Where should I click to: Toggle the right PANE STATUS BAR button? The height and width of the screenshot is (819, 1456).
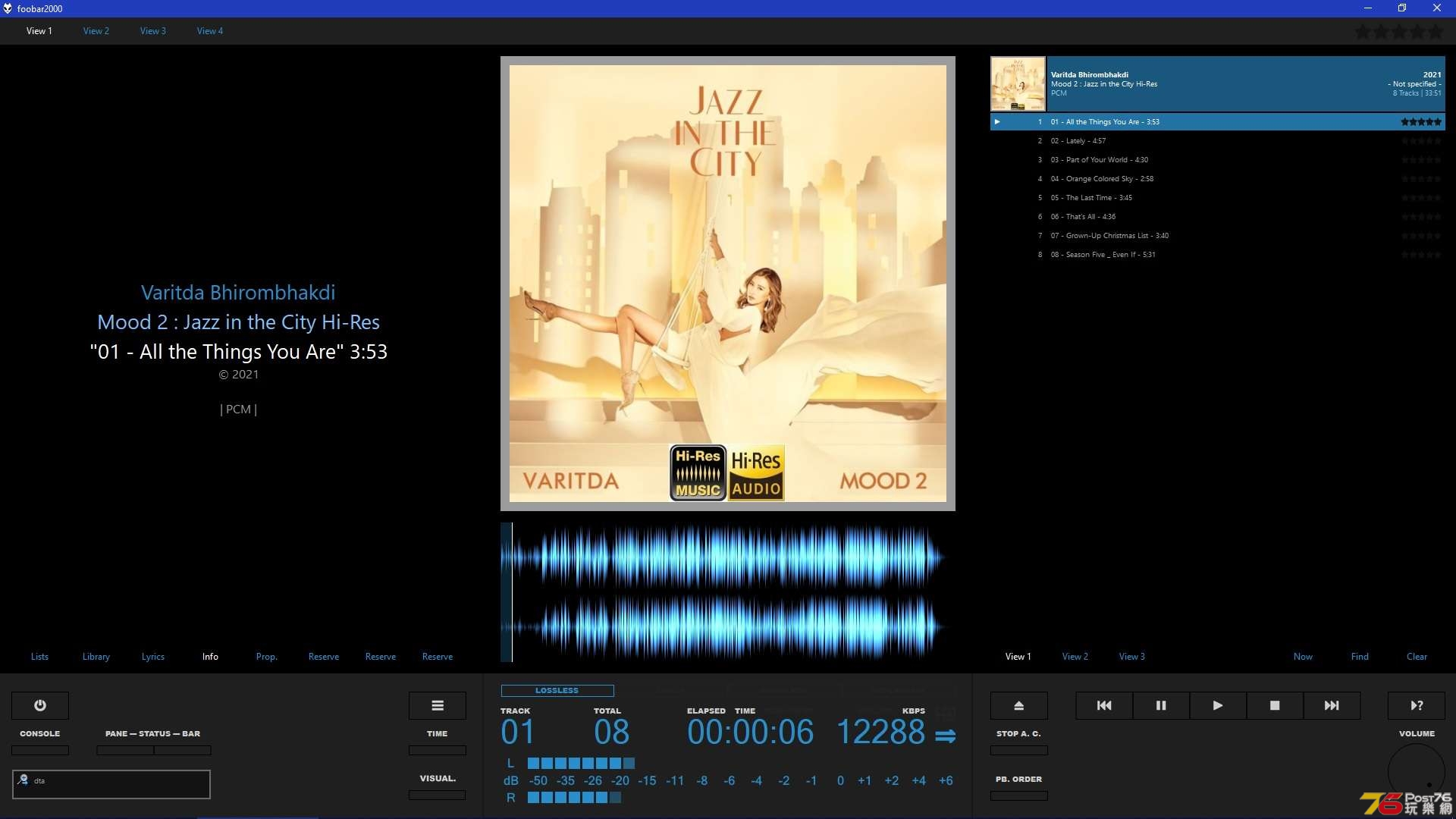pyautogui.click(x=183, y=750)
